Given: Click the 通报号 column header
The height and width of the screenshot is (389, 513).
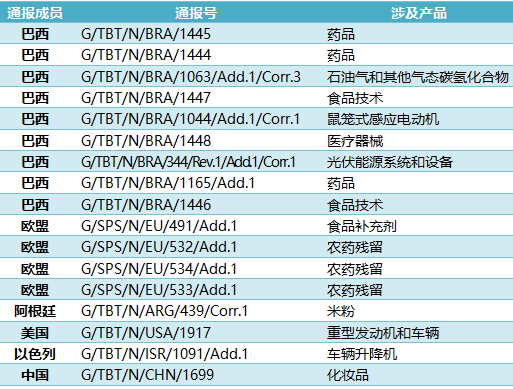Looking at the screenshot, I should click(x=196, y=13).
